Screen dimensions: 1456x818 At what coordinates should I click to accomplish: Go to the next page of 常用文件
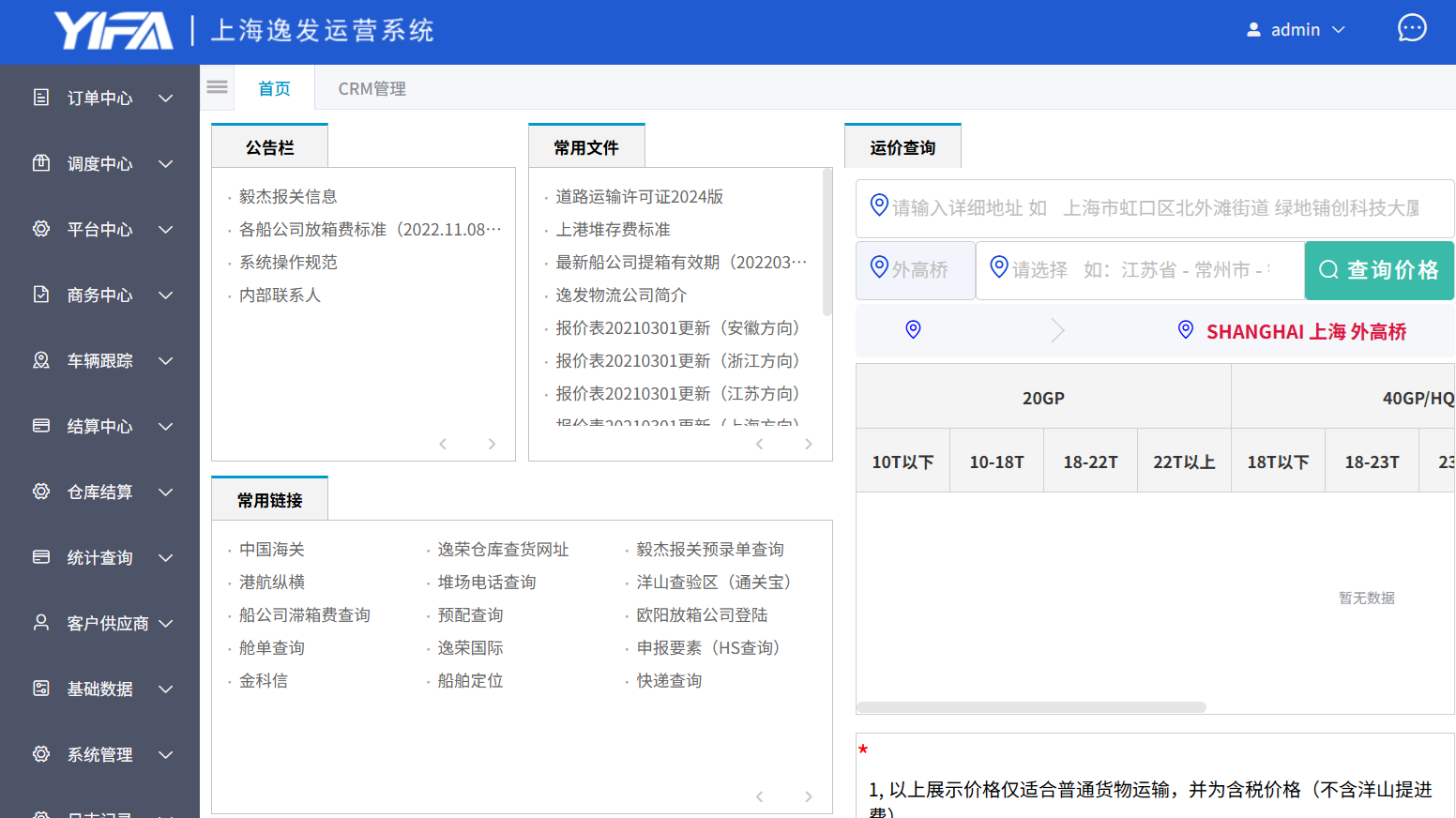point(809,444)
